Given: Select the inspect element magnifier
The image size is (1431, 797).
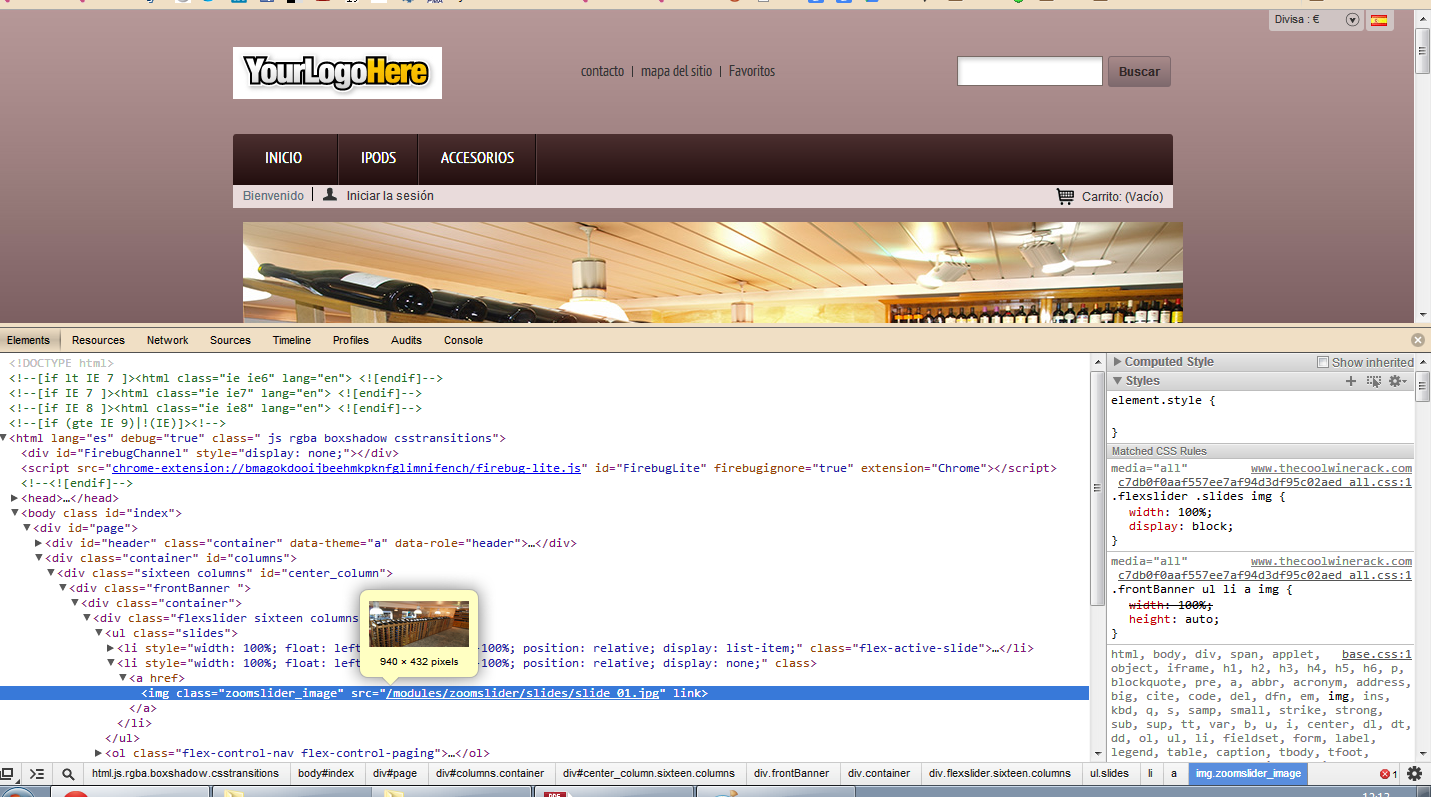Looking at the screenshot, I should [68, 773].
